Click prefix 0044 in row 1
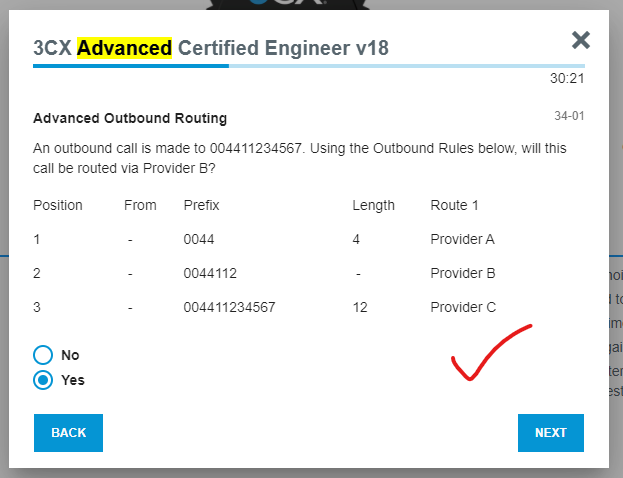 199,239
